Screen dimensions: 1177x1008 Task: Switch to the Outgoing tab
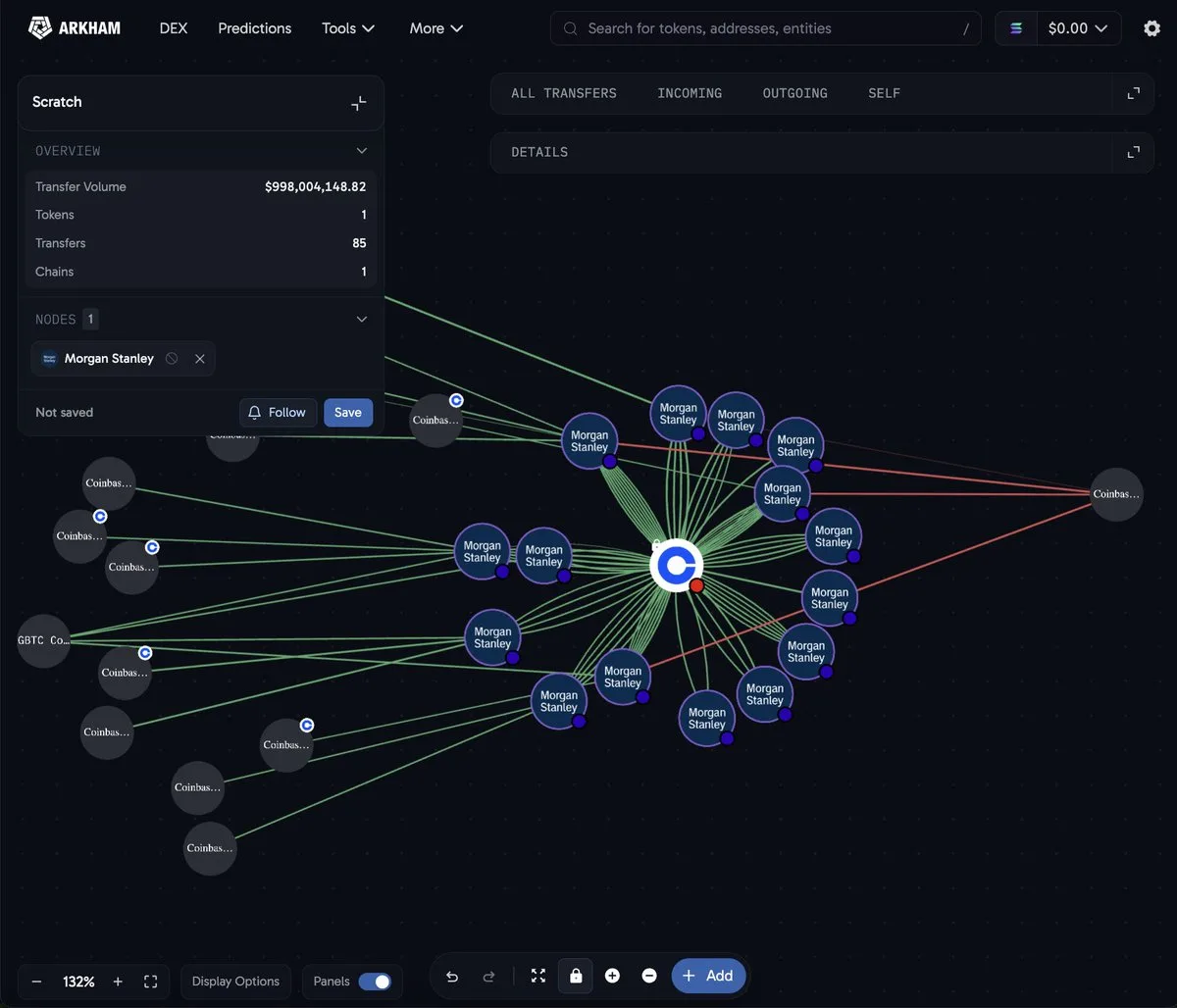pyautogui.click(x=795, y=93)
